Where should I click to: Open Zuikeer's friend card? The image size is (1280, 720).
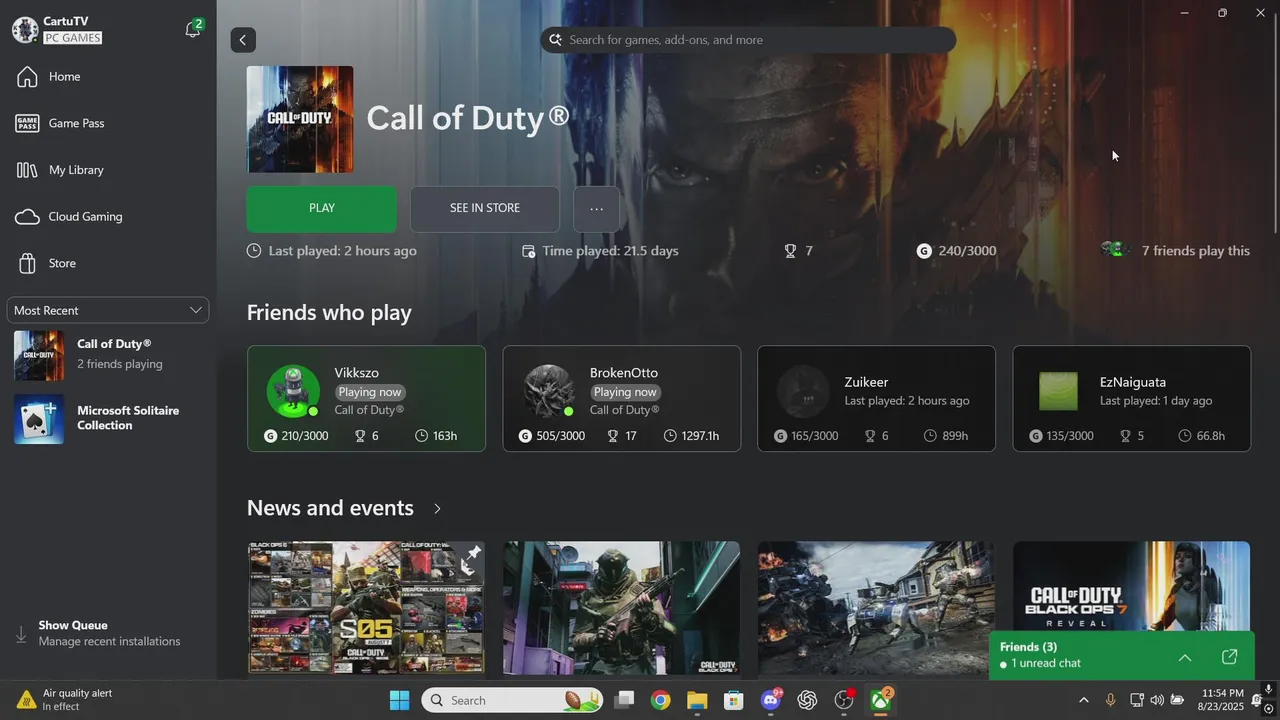point(877,399)
